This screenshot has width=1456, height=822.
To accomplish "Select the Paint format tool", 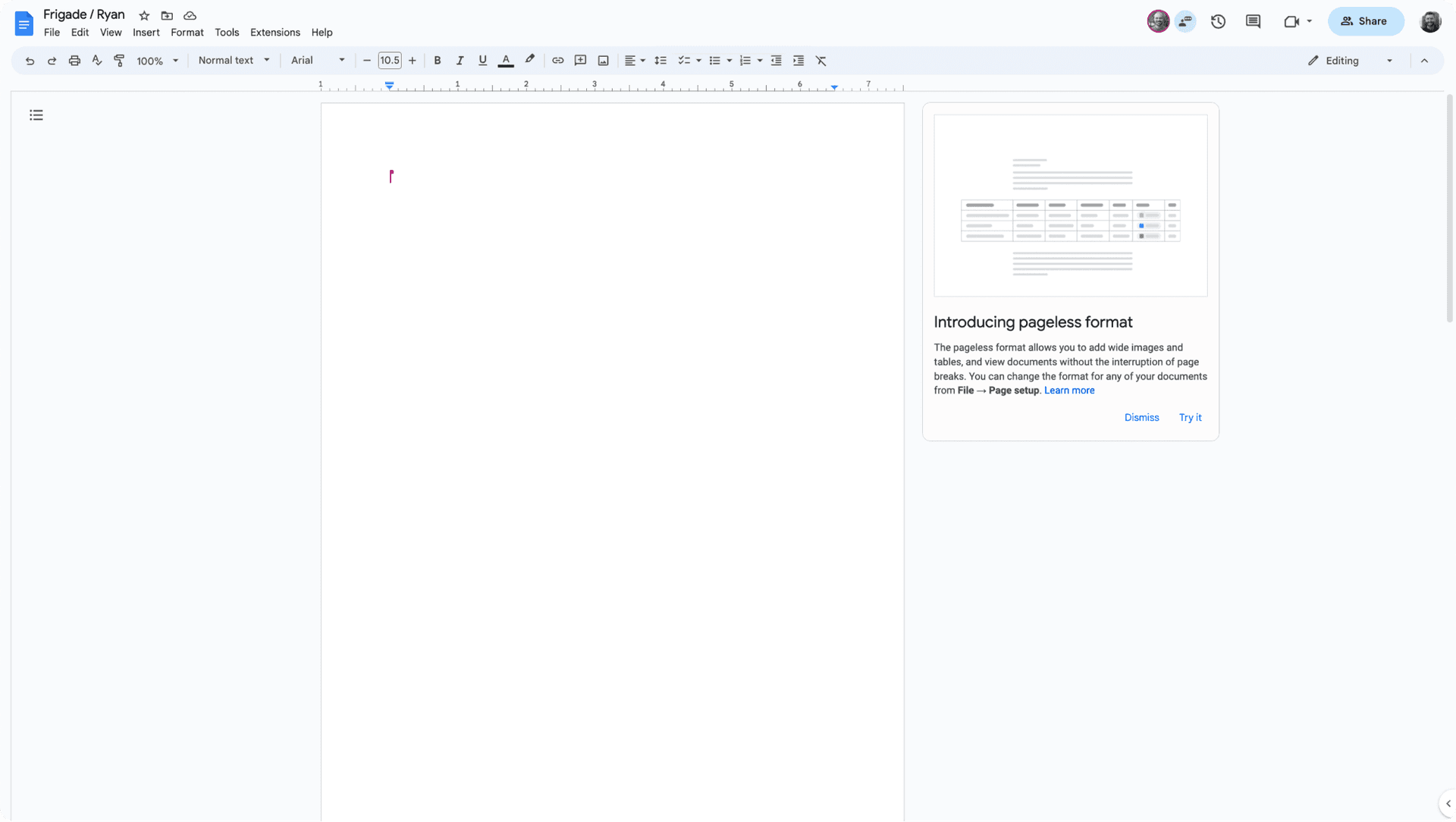I will click(119, 61).
